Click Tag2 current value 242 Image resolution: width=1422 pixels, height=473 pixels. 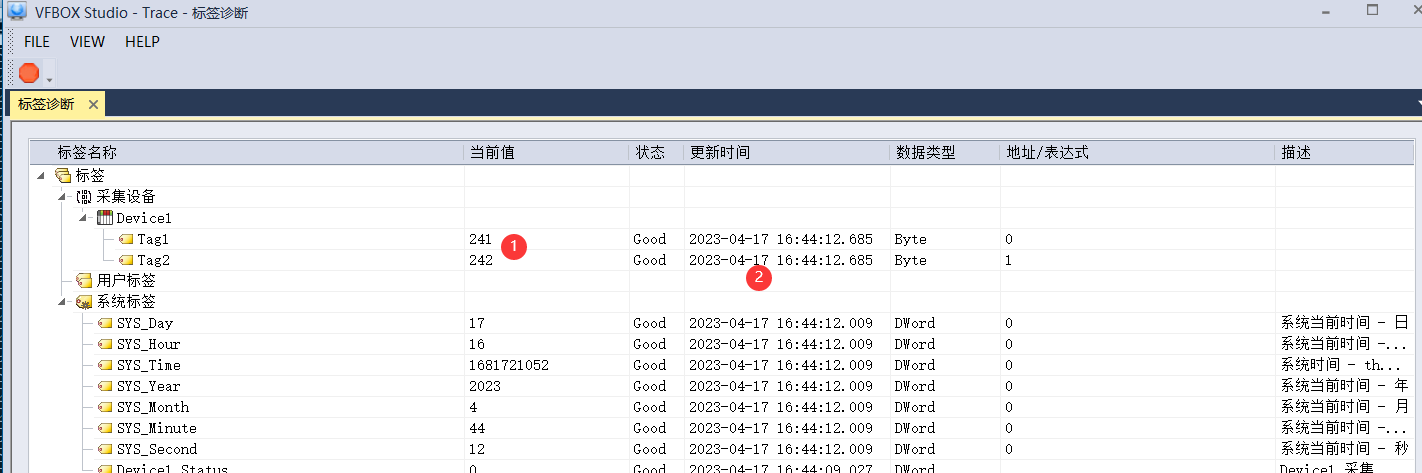click(x=480, y=260)
